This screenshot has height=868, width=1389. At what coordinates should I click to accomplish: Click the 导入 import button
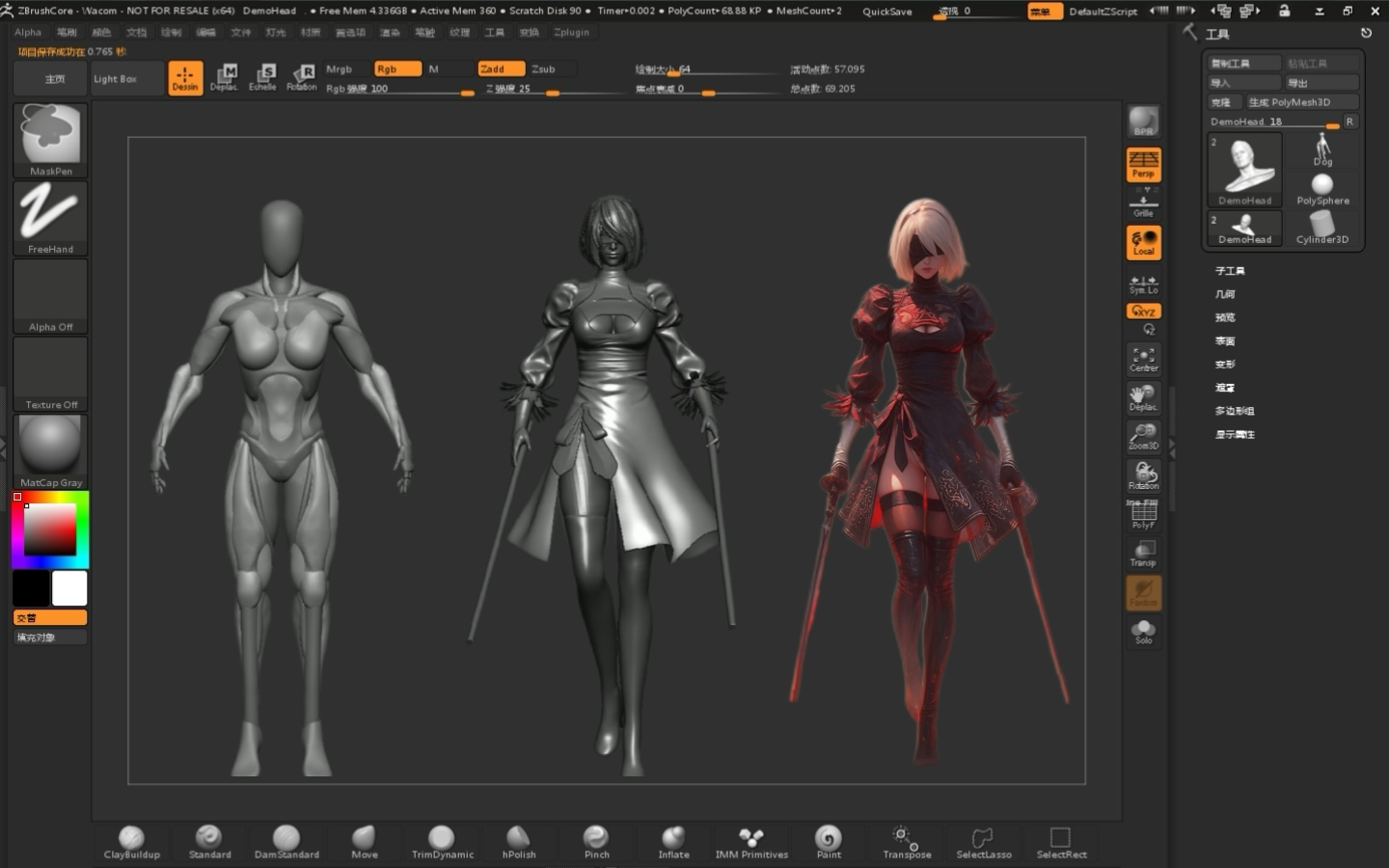(1244, 83)
